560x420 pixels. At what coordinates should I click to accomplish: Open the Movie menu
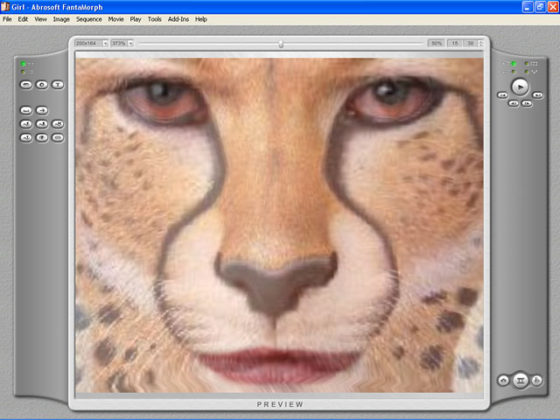pyautogui.click(x=116, y=19)
